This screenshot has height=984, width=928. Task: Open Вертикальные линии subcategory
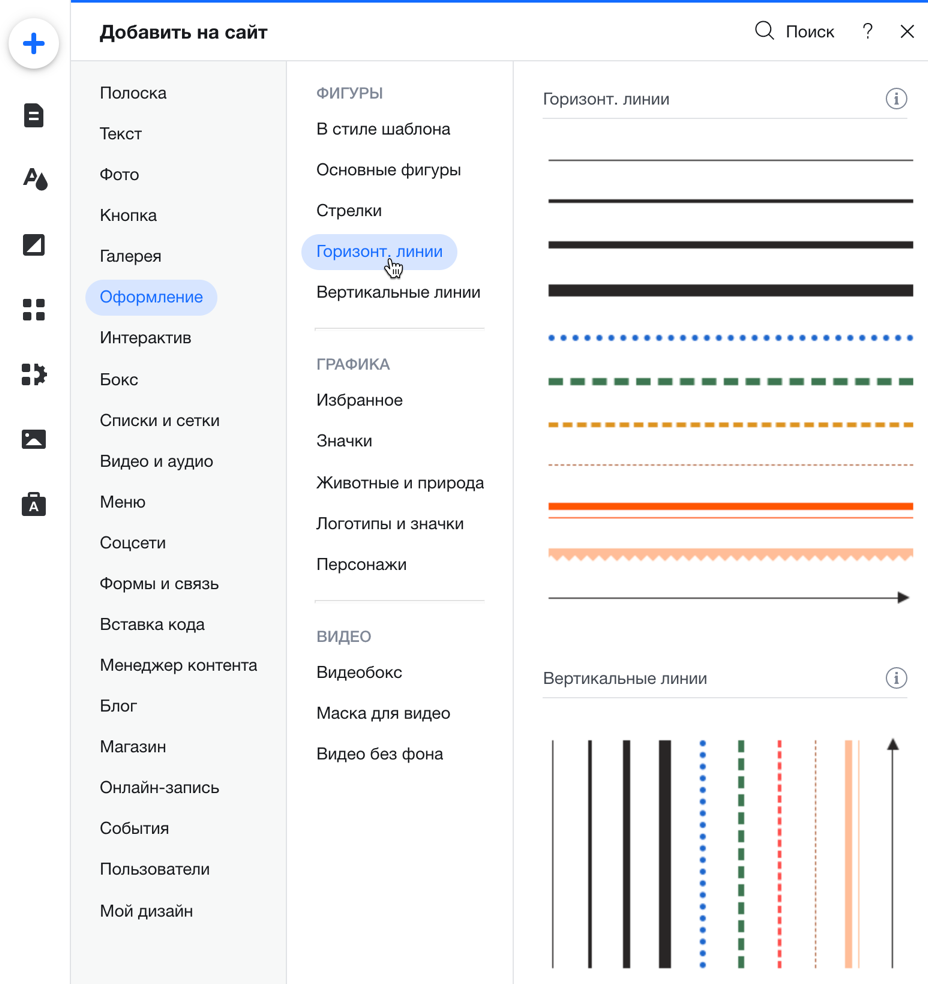pyautogui.click(x=398, y=293)
